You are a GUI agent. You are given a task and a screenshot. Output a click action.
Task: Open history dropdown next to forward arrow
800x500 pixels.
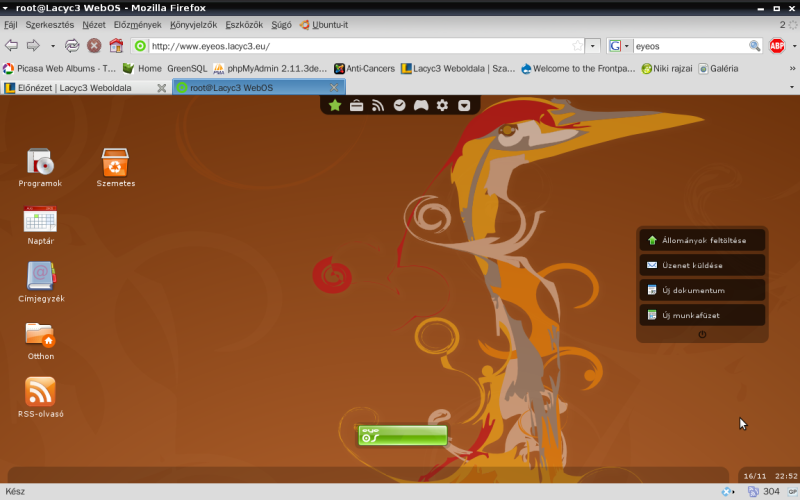pos(53,46)
